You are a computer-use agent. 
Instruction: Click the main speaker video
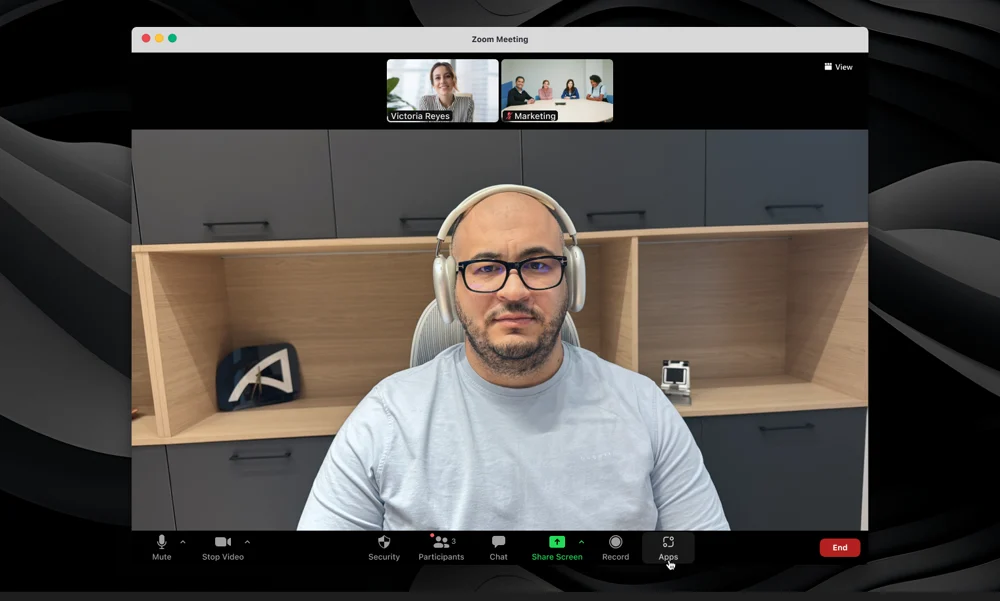tap(500, 330)
